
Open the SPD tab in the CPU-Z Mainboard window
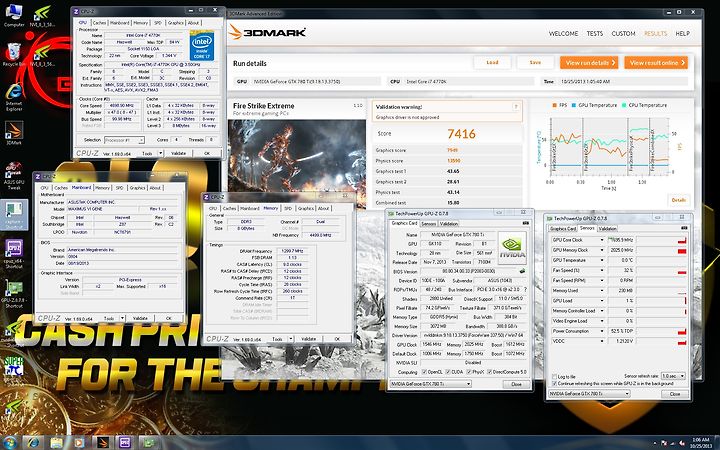pos(119,188)
